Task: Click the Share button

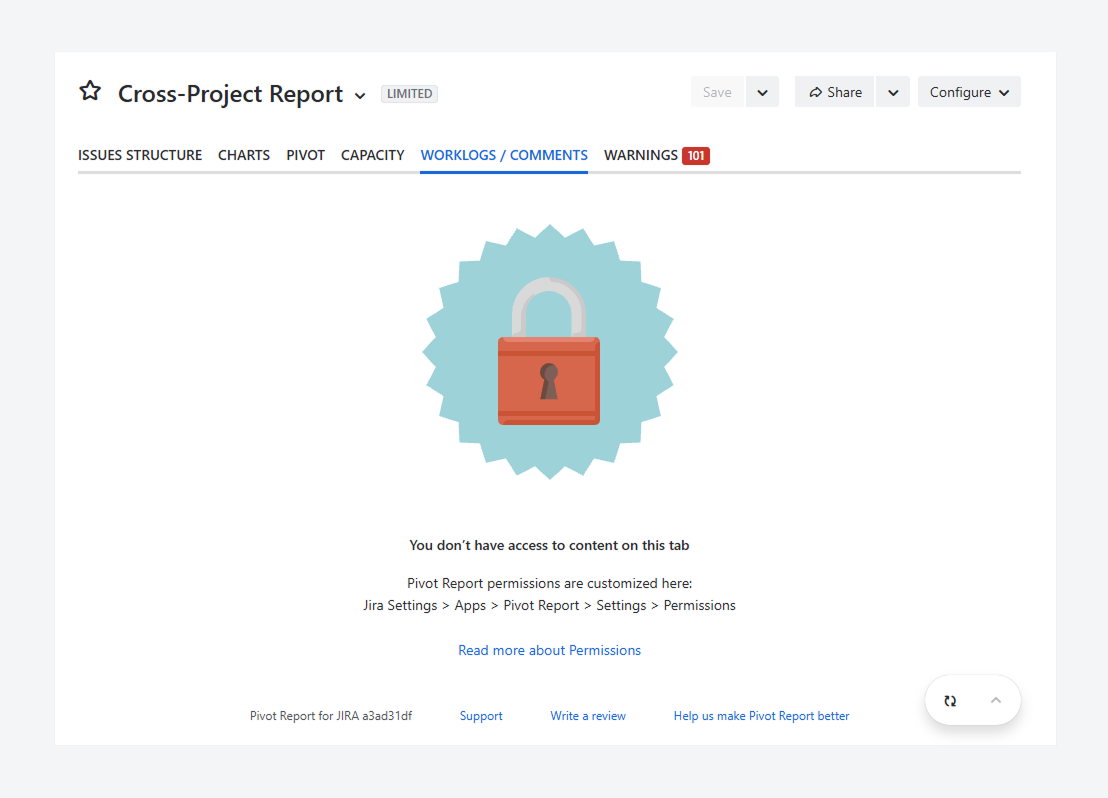Action: click(835, 92)
